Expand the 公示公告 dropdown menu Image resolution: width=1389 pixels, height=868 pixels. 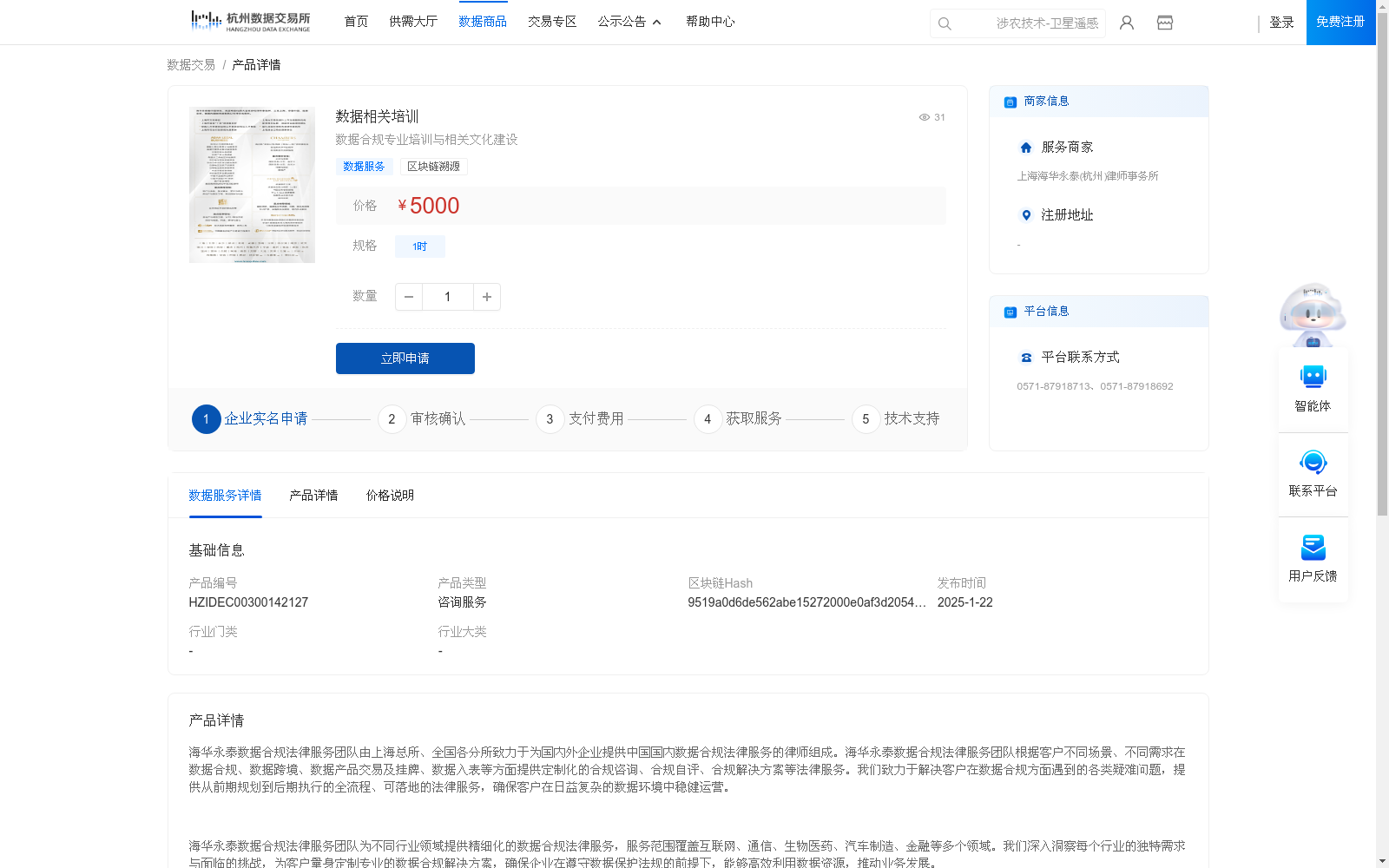629,22
